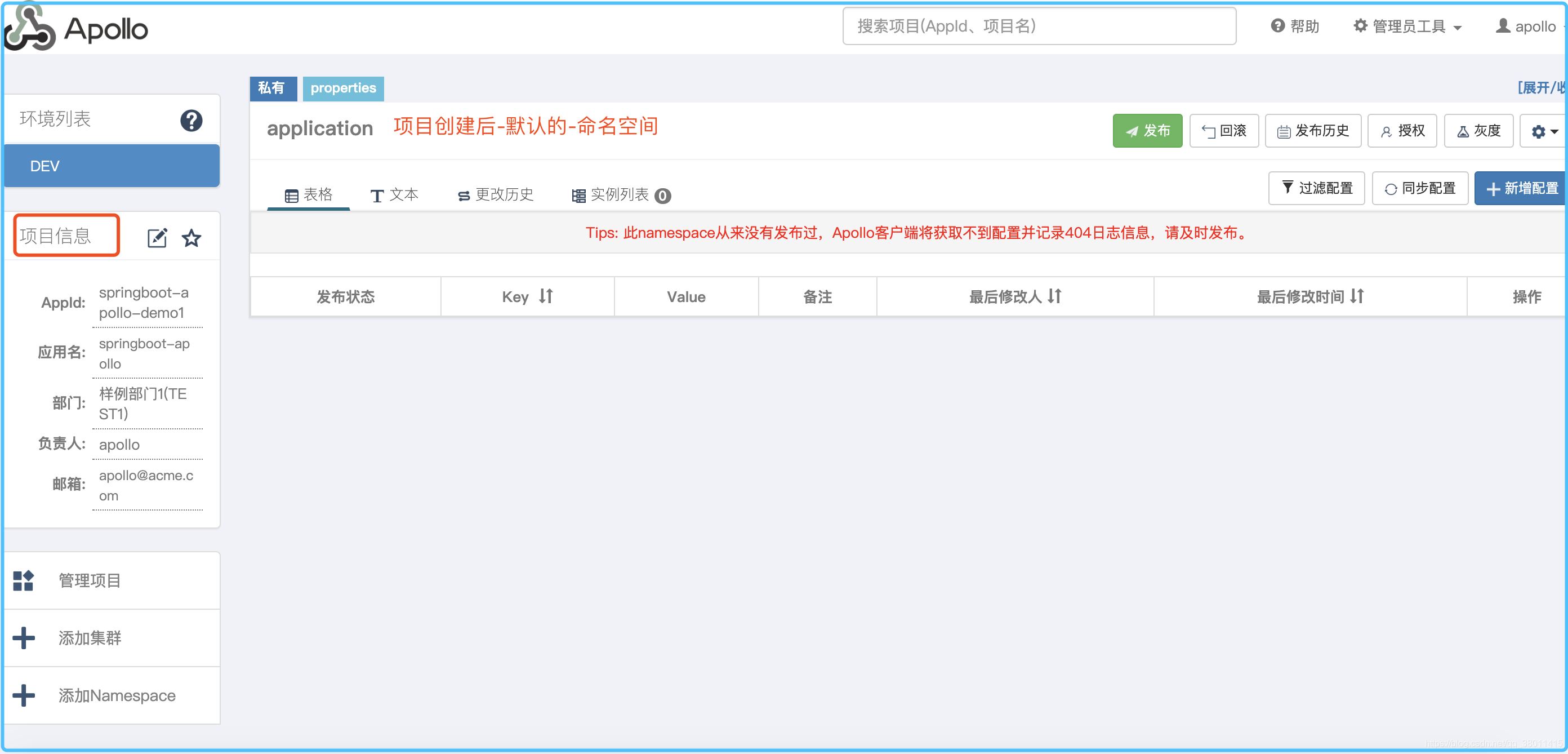Open 管理项目 manage project
Image resolution: width=1568 pixels, height=754 pixels.
coord(112,580)
